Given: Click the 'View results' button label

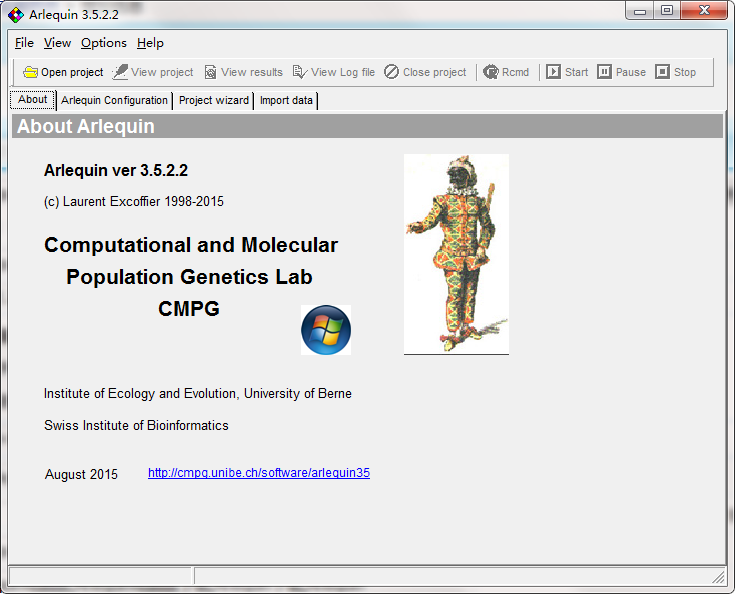Looking at the screenshot, I should tap(252, 72).
